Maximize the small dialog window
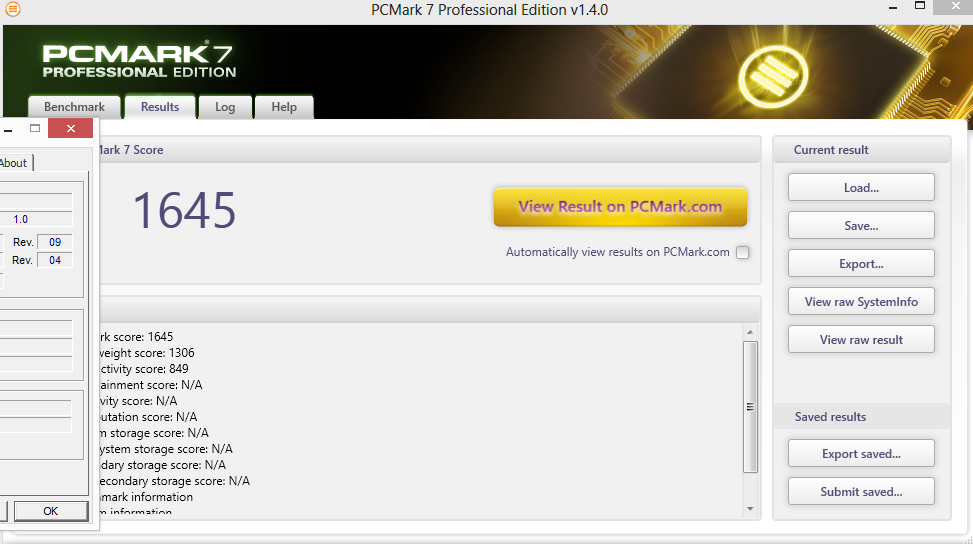 click(x=35, y=128)
